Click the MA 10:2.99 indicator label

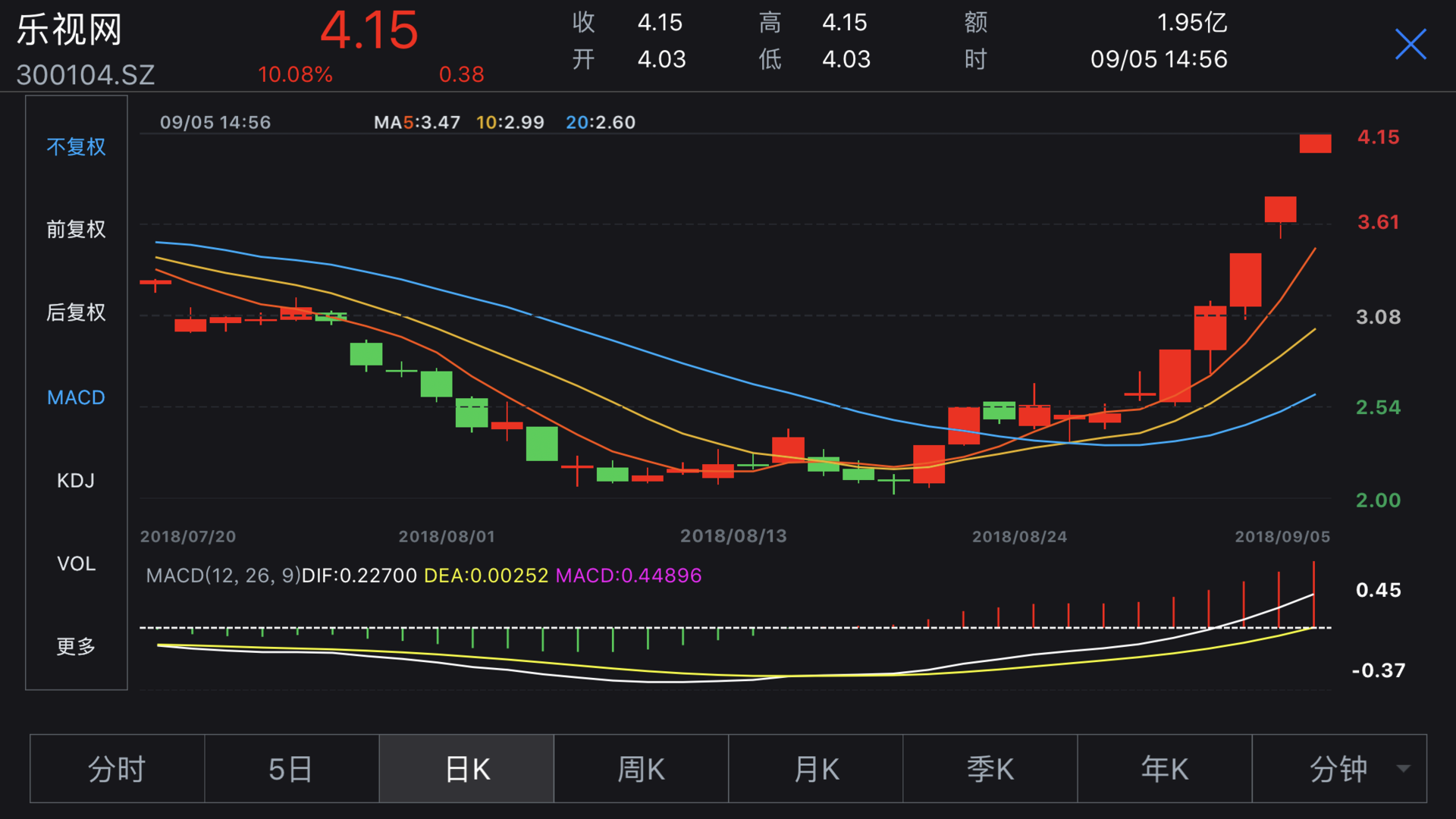tap(510, 122)
